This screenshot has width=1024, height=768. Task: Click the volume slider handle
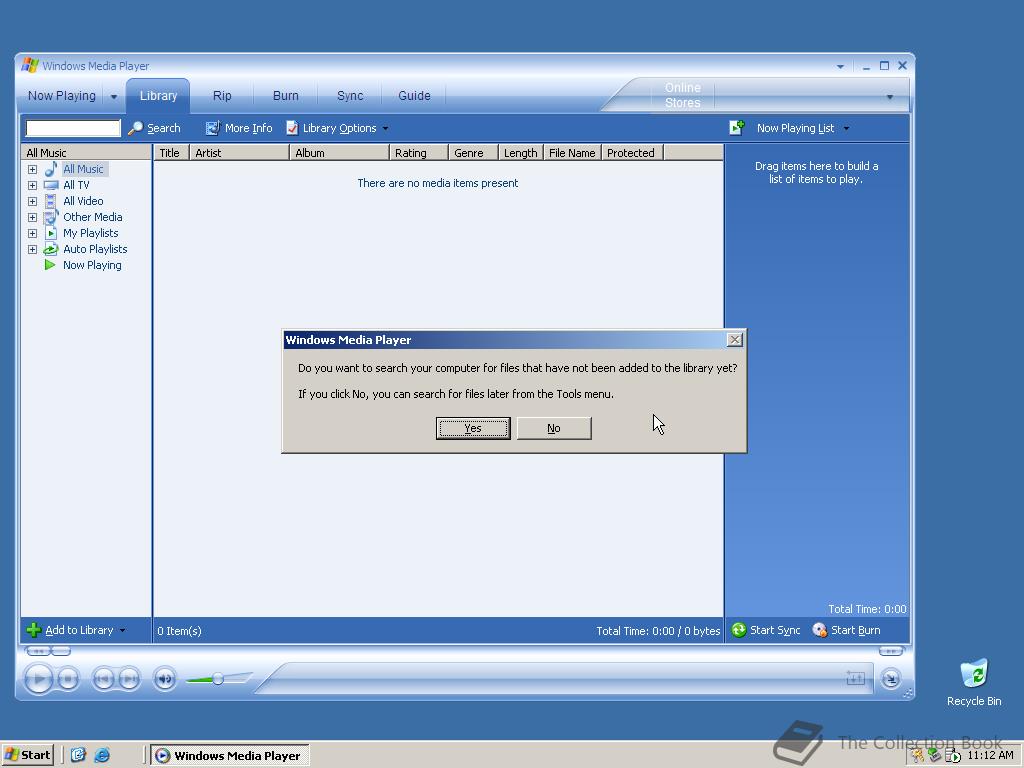click(x=218, y=679)
